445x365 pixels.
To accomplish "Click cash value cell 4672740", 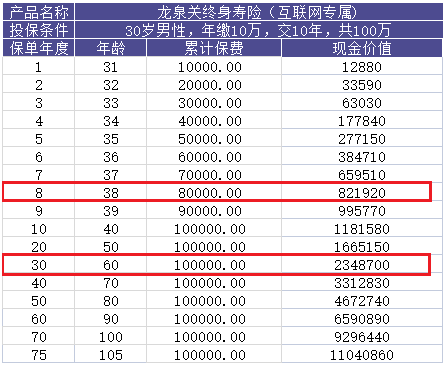I will pos(362,301).
